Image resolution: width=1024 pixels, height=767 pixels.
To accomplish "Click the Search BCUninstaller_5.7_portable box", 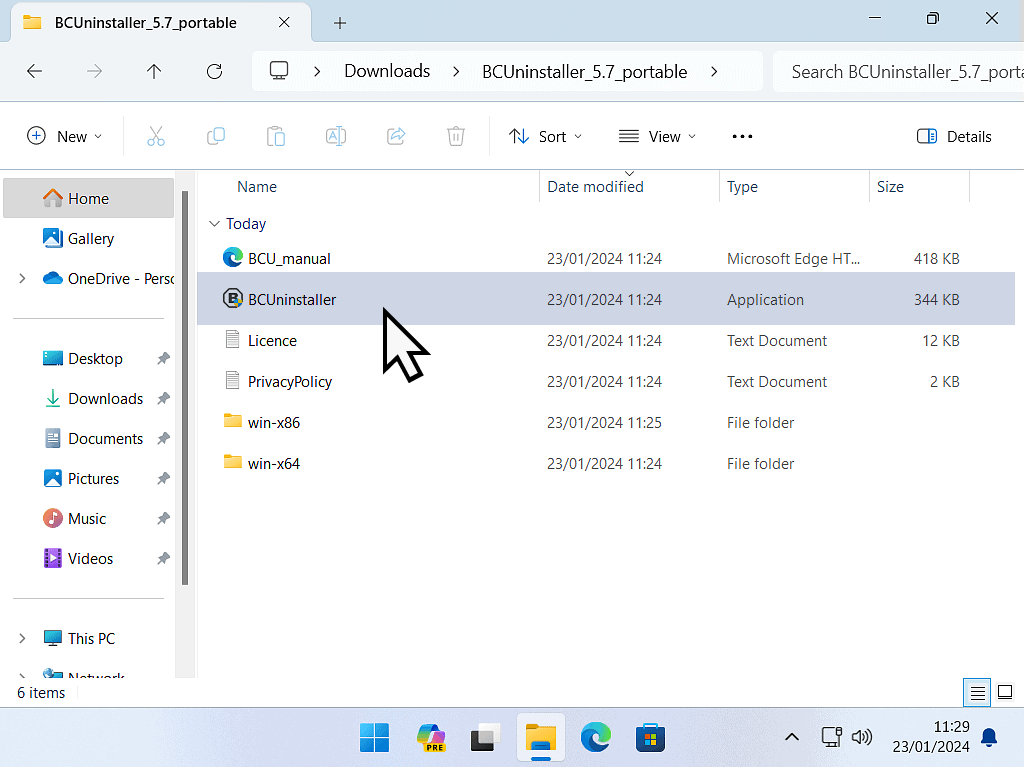I will pyautogui.click(x=900, y=71).
